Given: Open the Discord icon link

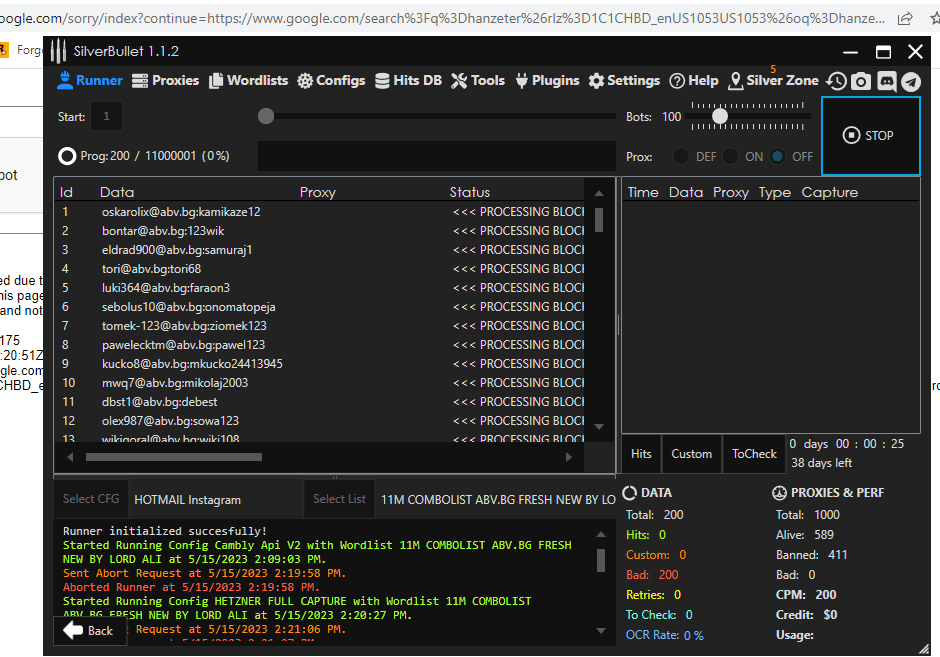Looking at the screenshot, I should click(x=886, y=81).
